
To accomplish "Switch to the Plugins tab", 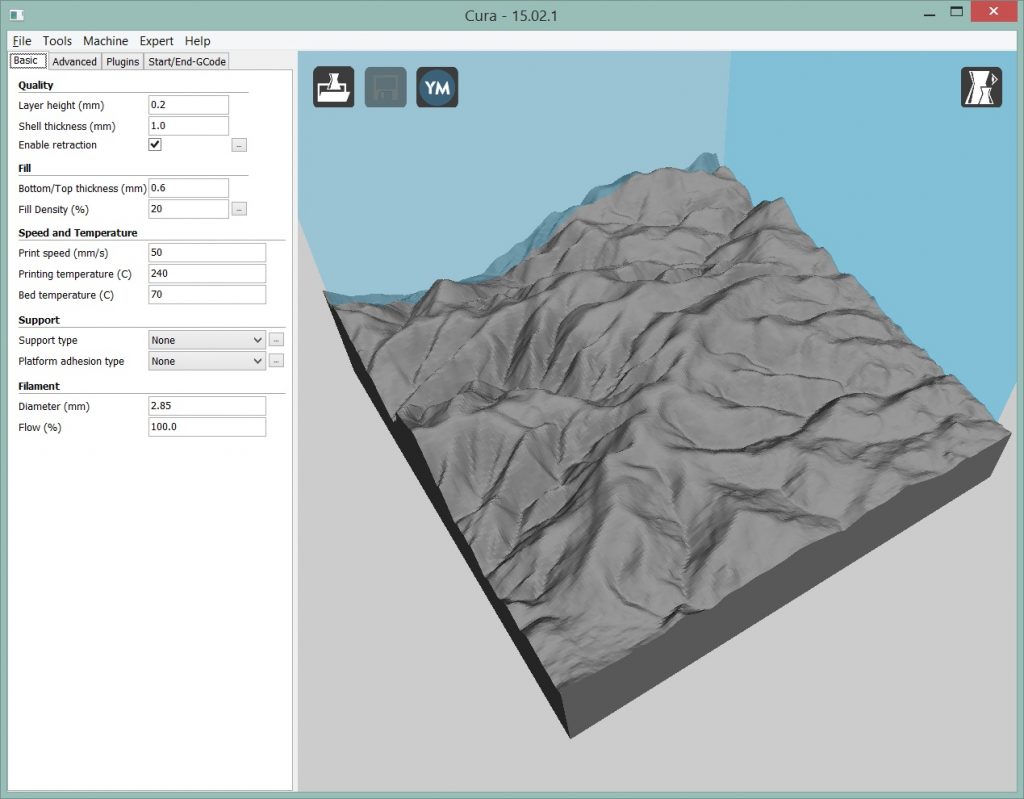I will (x=122, y=62).
